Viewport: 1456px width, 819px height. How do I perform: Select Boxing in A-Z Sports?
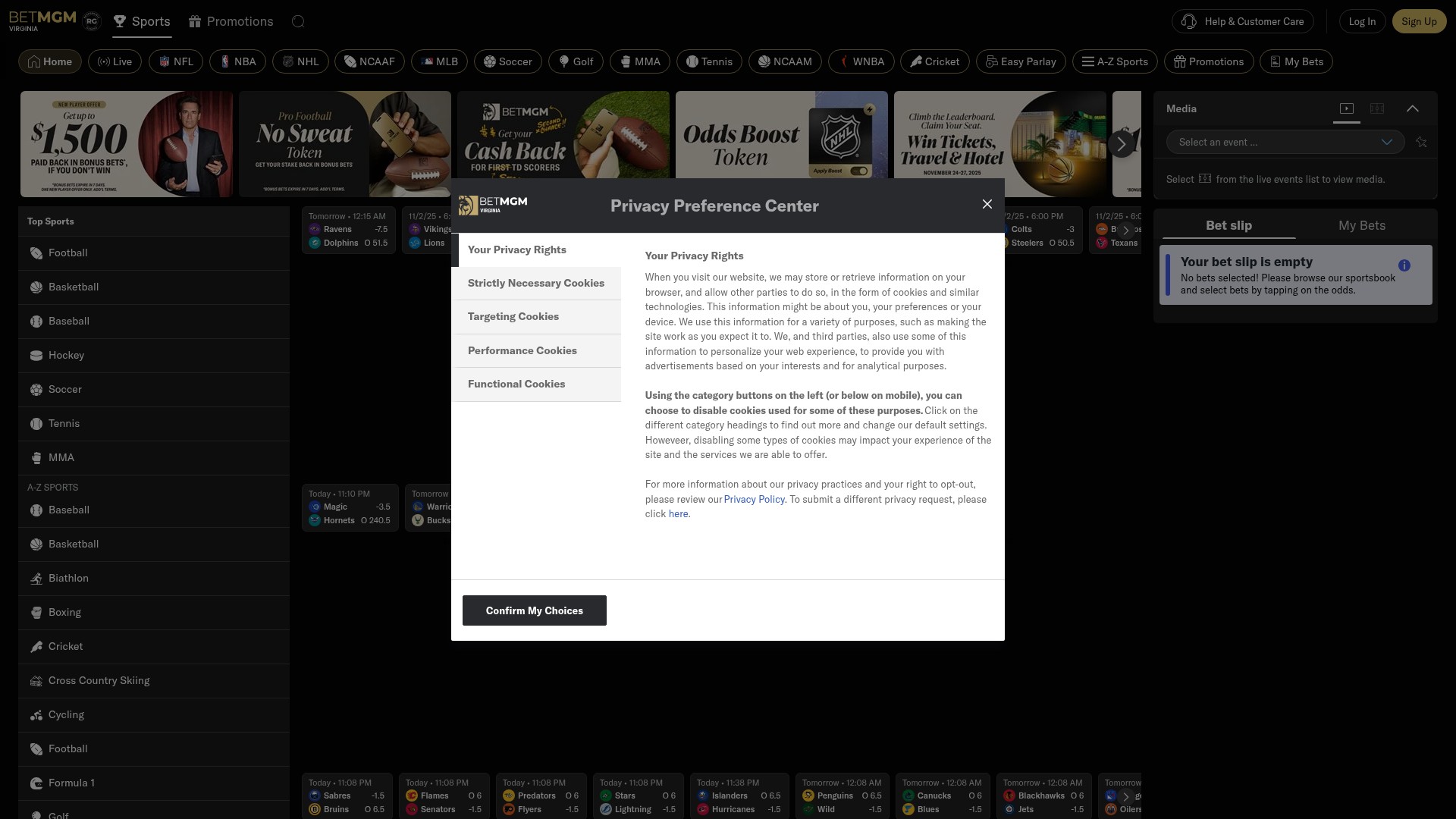coord(154,613)
